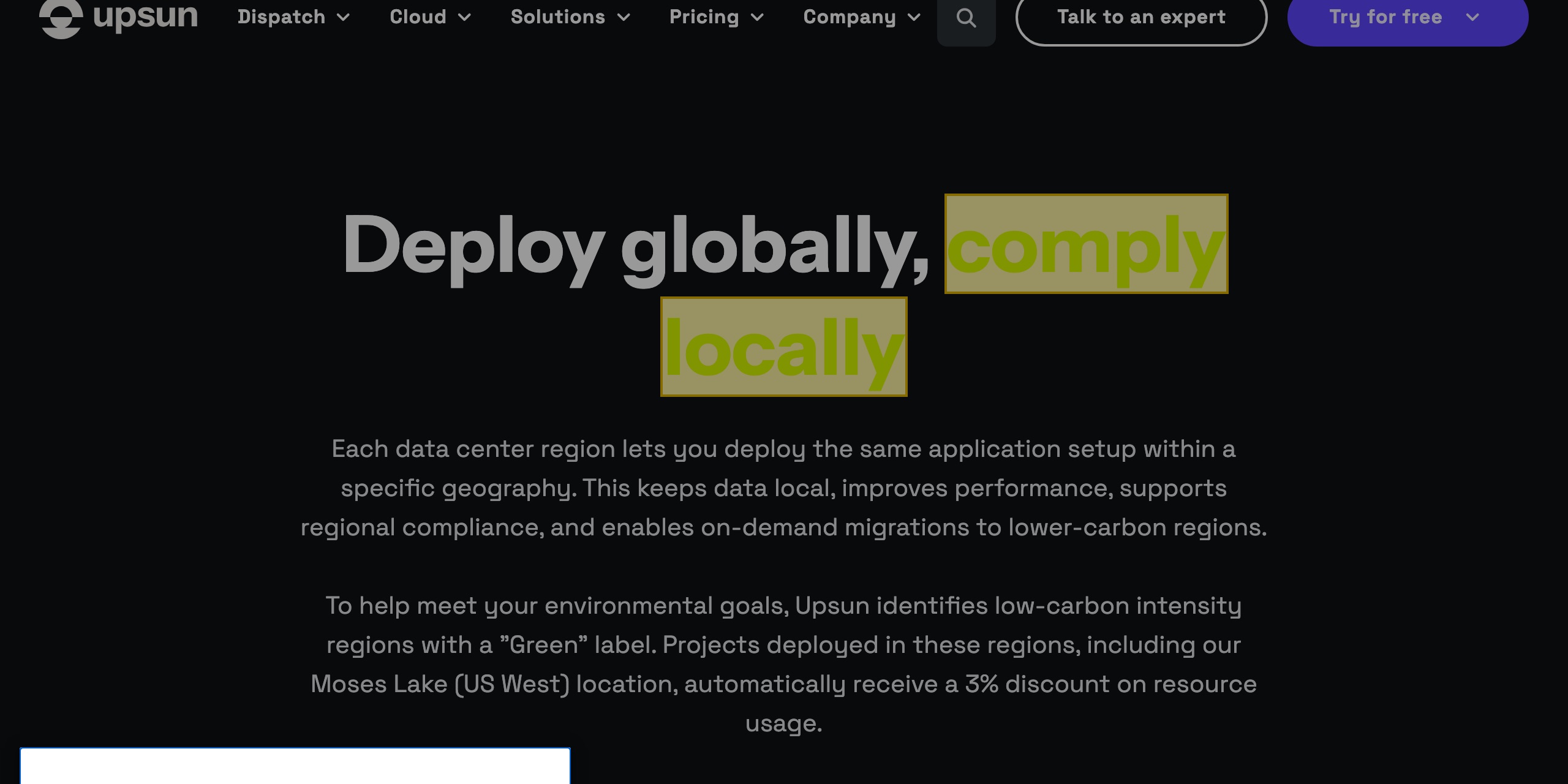Click the highlighted word "comply"
Image resolution: width=1568 pixels, height=784 pixels.
click(1086, 244)
